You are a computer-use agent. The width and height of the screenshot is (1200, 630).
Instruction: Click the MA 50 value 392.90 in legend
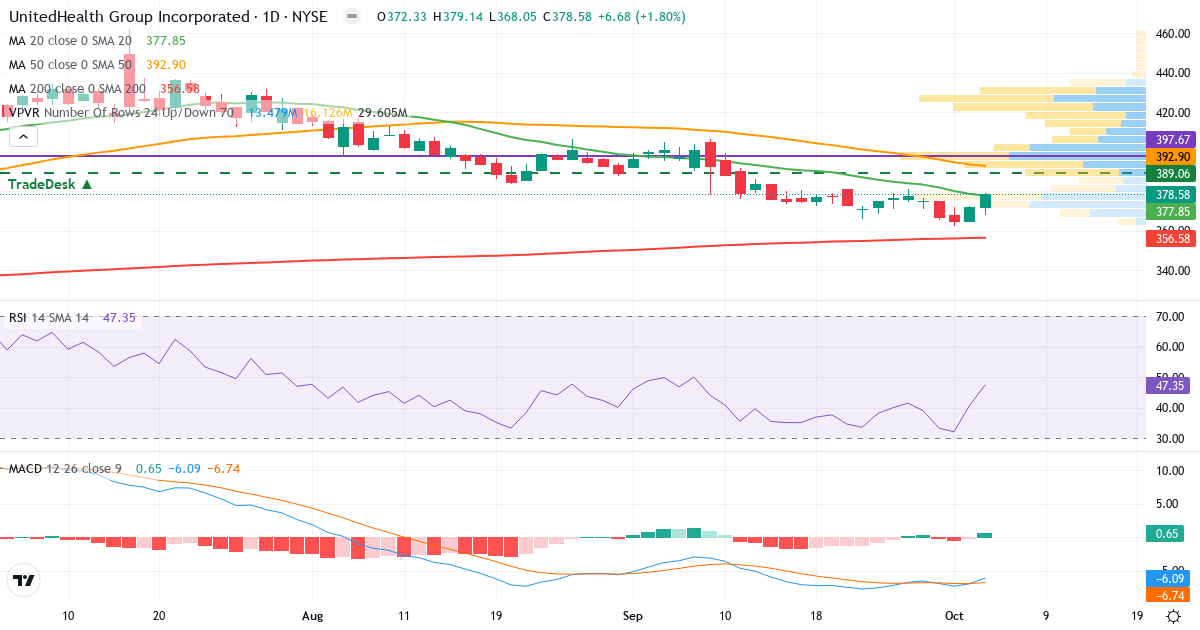(165, 65)
